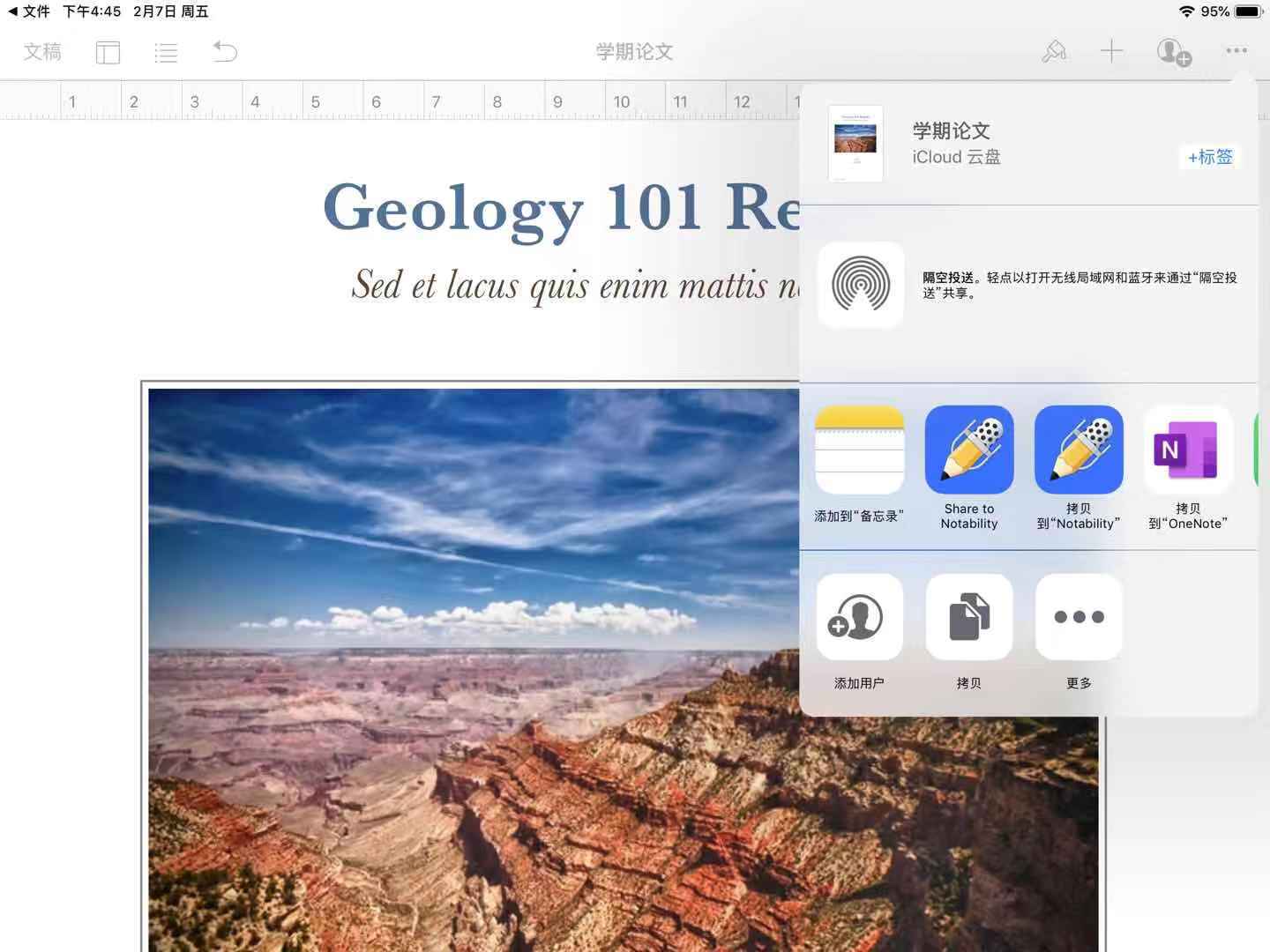Select 拷贝到“Notability” icon
Viewport: 1270px width, 952px height.
click(1079, 450)
